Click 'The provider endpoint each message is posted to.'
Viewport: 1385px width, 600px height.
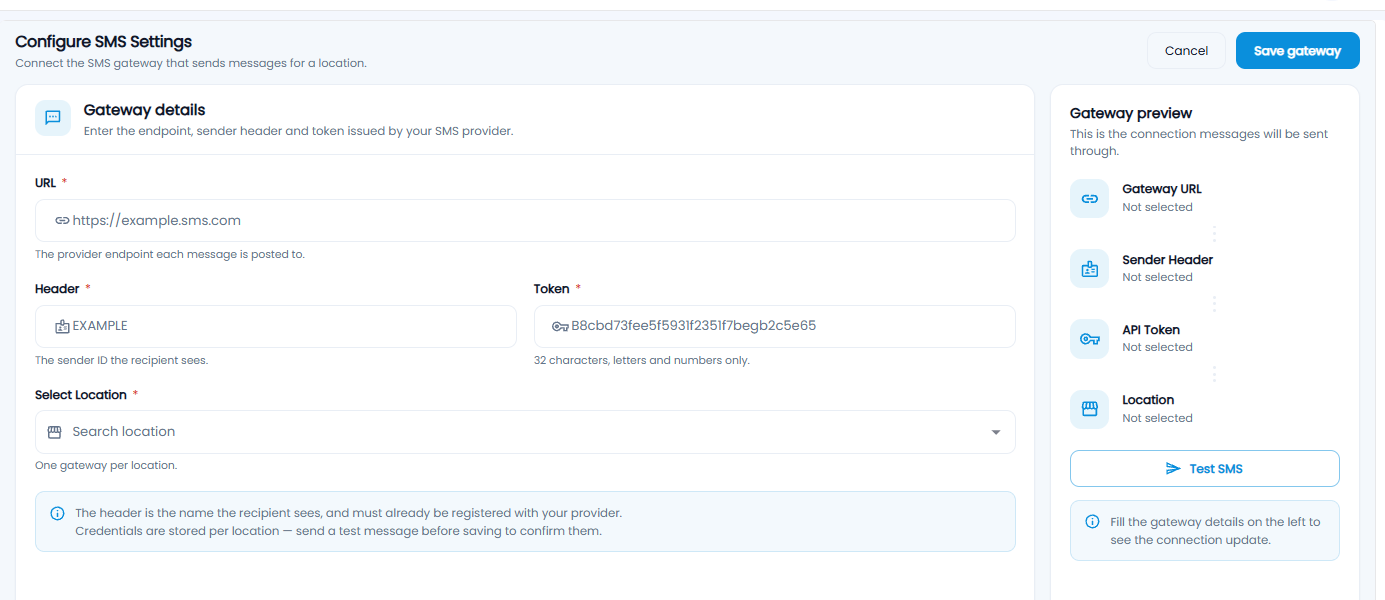170,254
